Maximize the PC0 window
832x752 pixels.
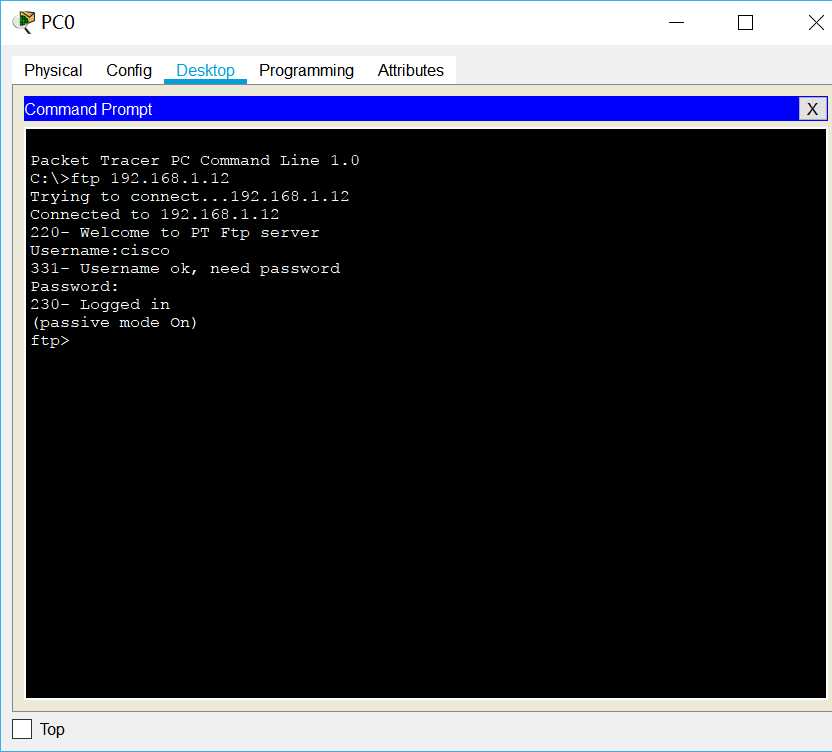(x=746, y=22)
